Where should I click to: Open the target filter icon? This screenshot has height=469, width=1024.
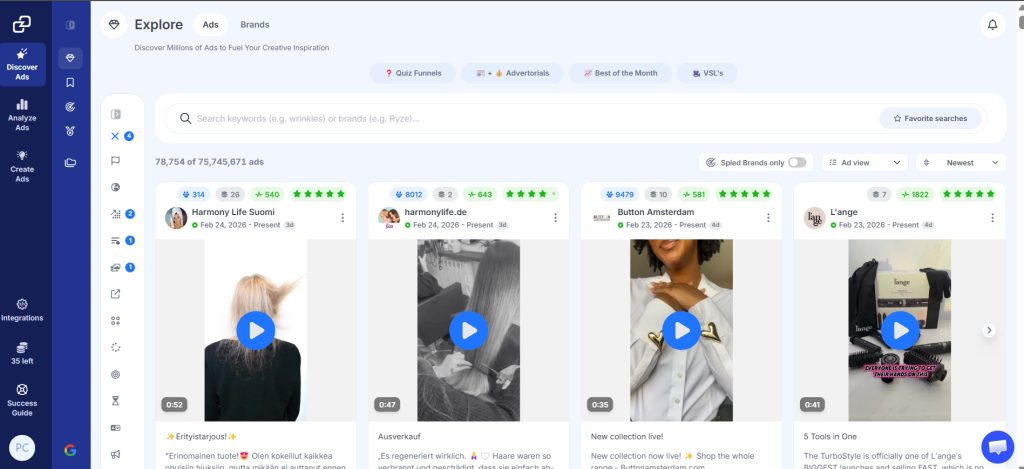tap(116, 374)
